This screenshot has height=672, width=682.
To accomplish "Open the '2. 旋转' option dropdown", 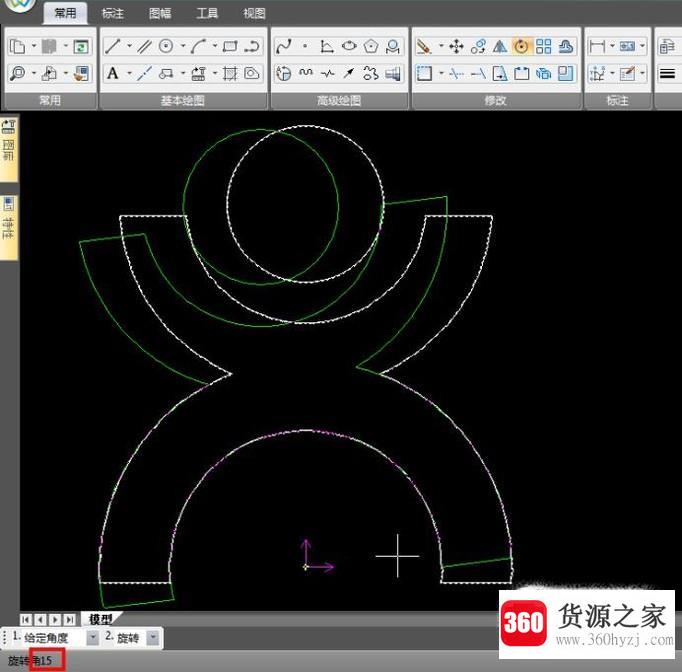I will 153,638.
